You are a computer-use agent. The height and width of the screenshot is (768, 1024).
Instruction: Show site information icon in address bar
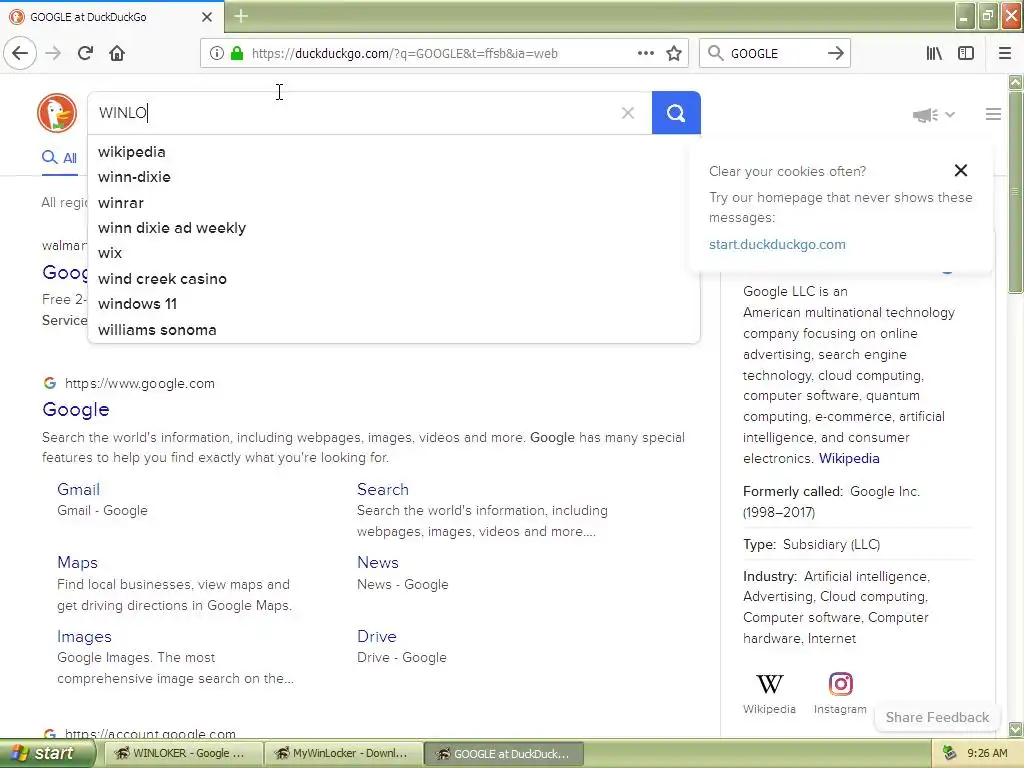217,54
